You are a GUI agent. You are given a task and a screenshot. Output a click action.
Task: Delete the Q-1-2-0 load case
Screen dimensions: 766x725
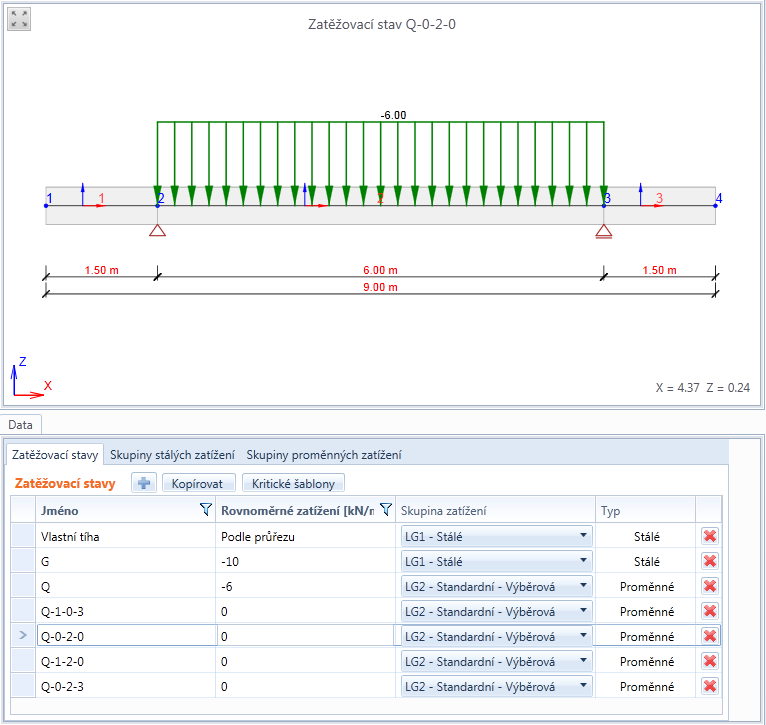tap(710, 661)
